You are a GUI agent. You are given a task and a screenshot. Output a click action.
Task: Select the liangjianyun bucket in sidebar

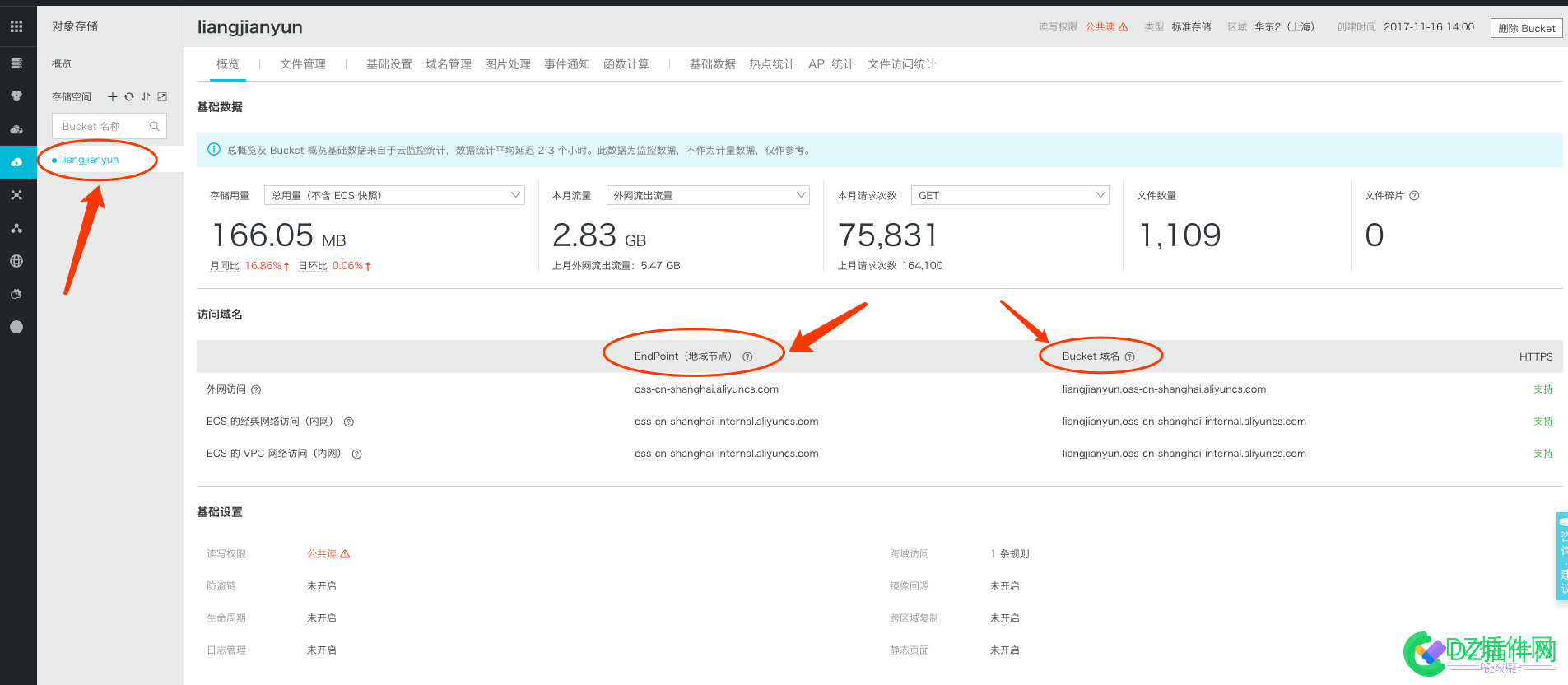90,160
